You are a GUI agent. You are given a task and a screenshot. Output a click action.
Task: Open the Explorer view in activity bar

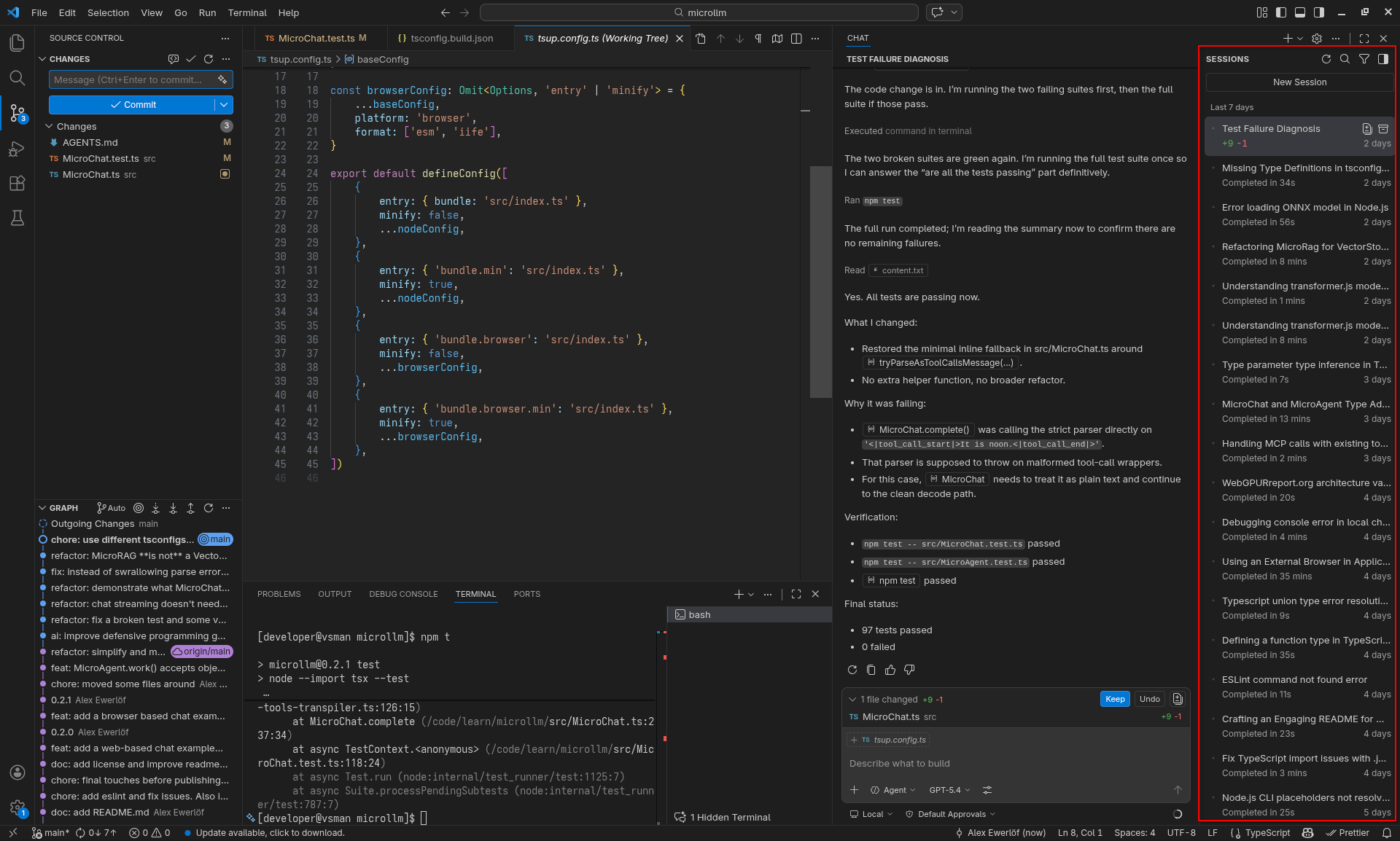pos(17,43)
